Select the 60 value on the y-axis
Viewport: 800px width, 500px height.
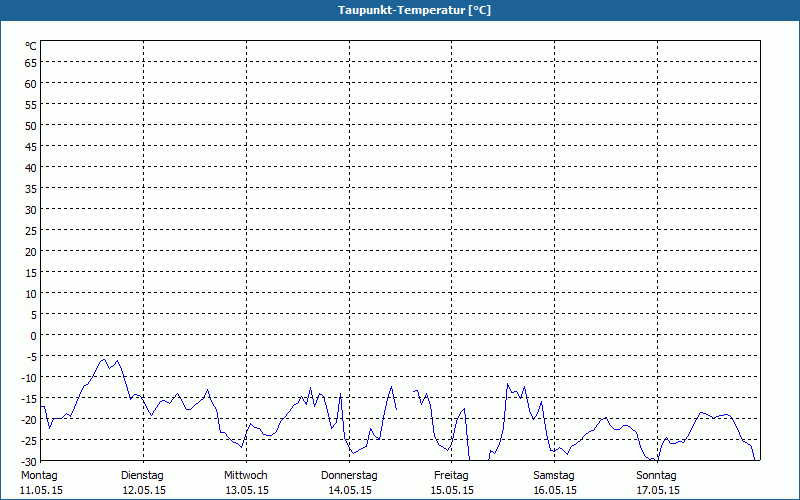(x=31, y=84)
